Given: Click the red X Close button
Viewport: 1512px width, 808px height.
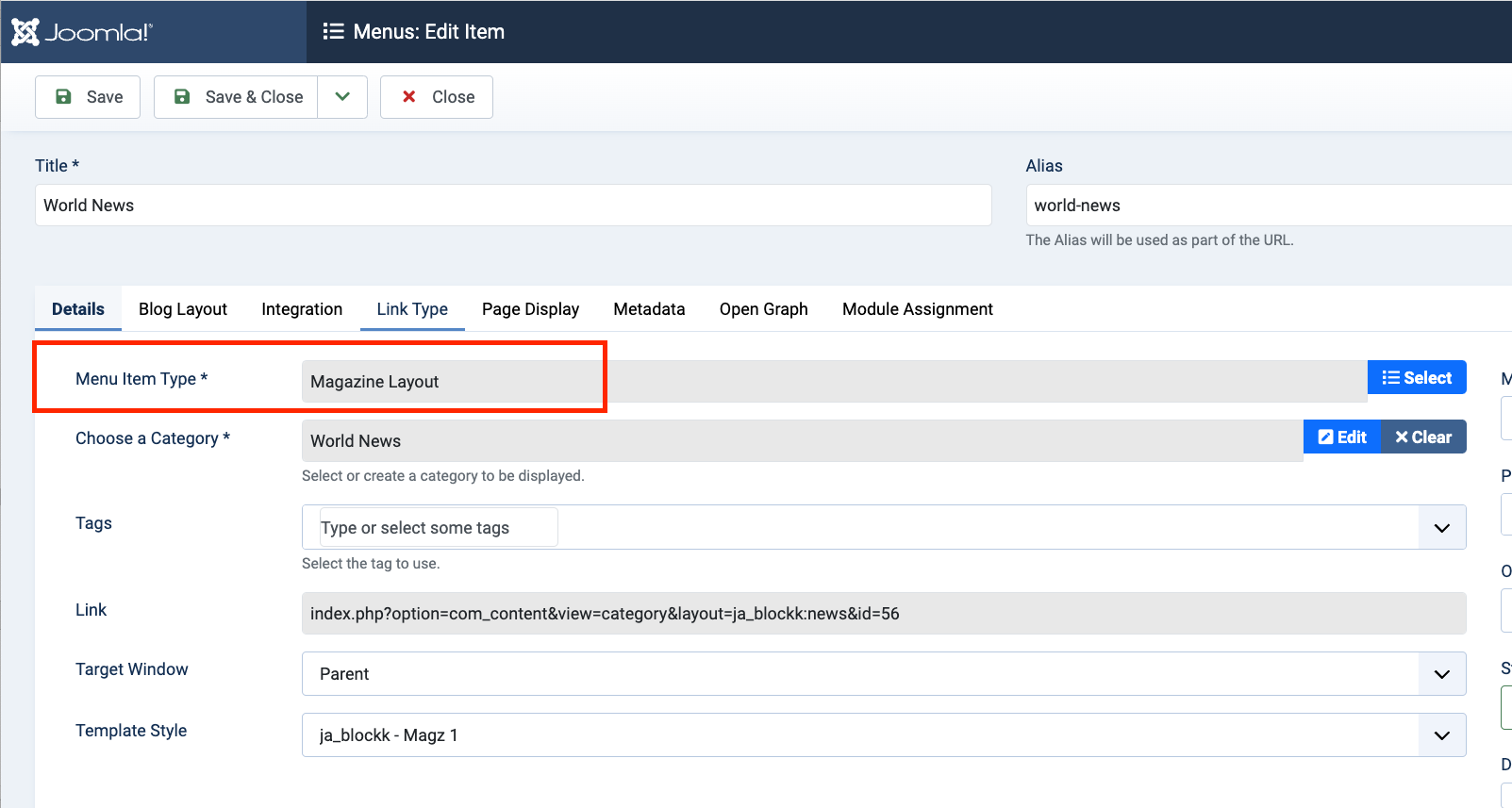Looking at the screenshot, I should tap(437, 97).
